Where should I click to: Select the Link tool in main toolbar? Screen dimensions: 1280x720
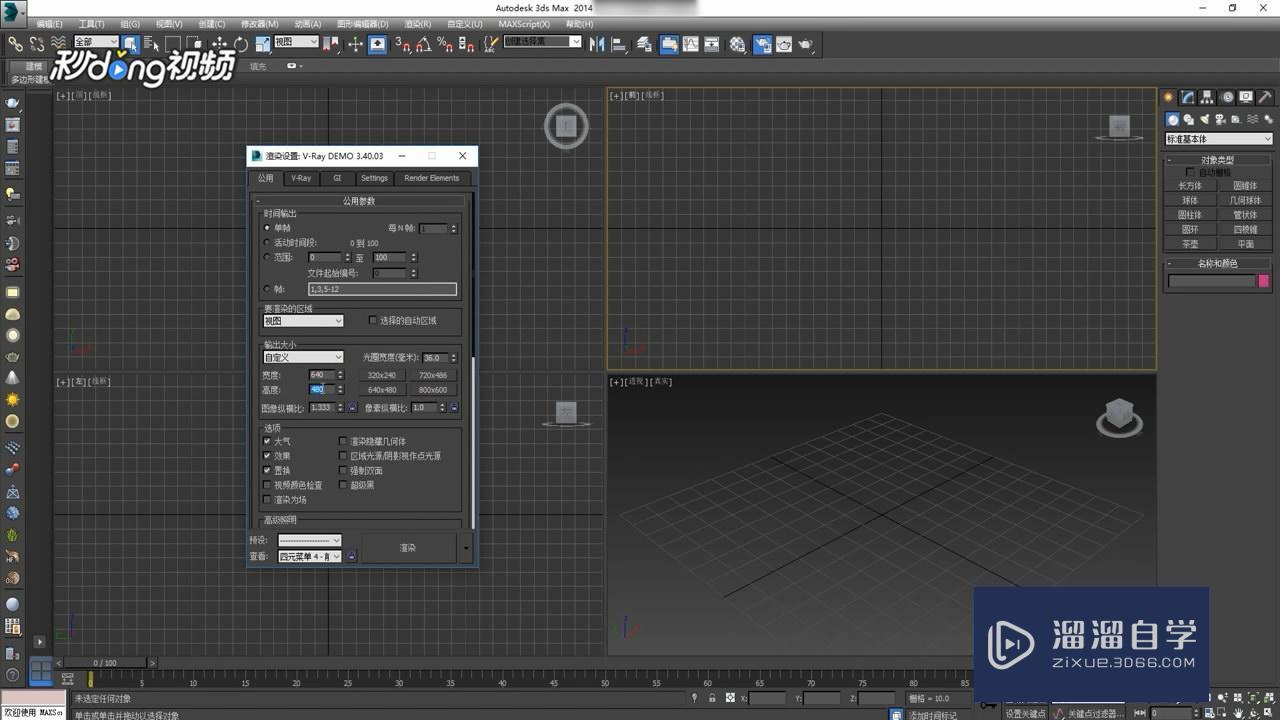(x=15, y=44)
